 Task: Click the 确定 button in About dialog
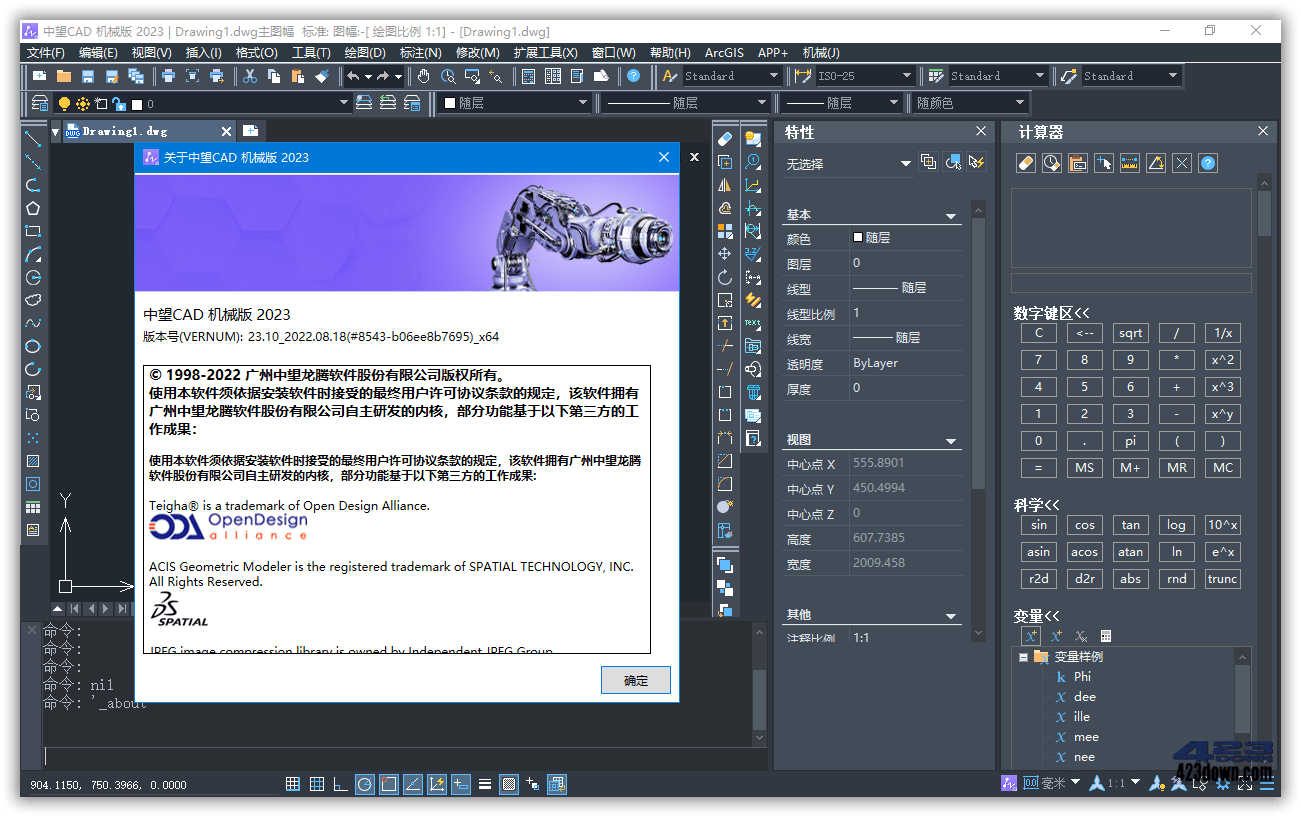pos(635,680)
